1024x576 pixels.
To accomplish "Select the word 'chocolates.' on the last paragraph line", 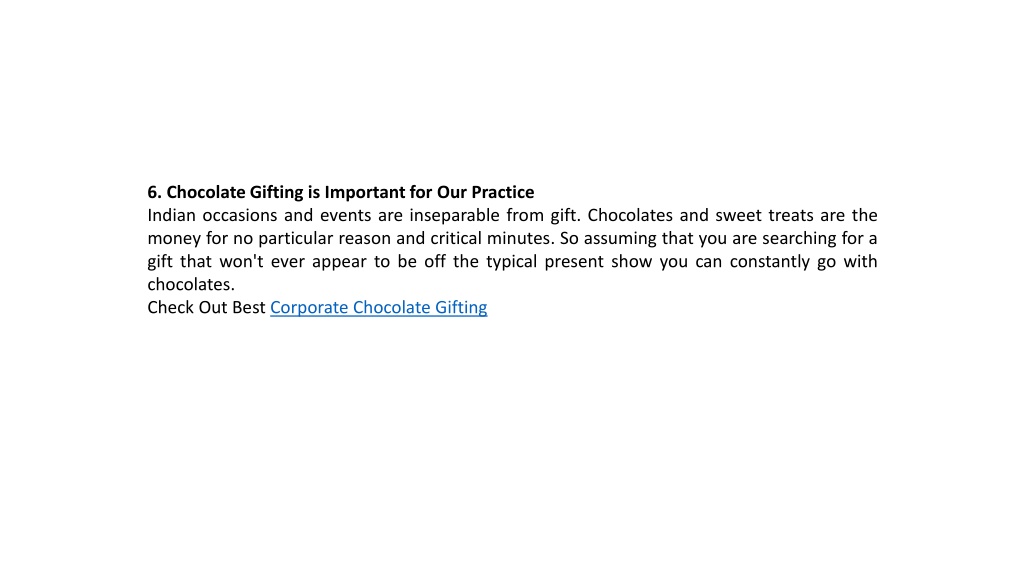I will click(x=191, y=284).
